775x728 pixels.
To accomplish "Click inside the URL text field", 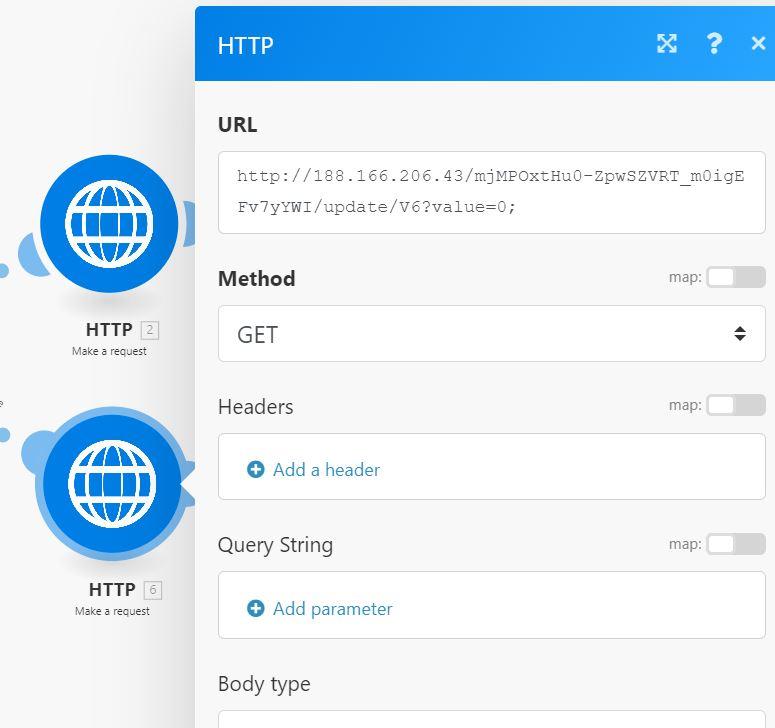I will click(490, 192).
